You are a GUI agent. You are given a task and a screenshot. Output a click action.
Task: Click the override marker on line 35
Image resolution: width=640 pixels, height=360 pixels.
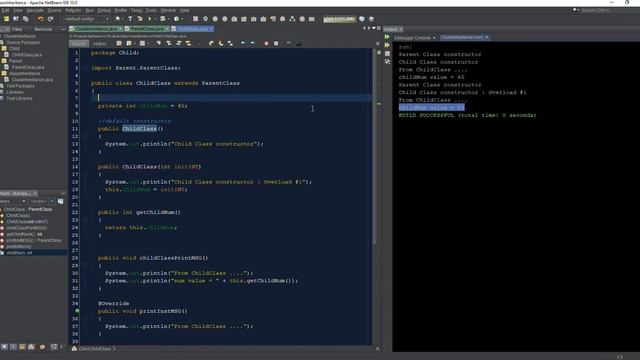coord(77,311)
